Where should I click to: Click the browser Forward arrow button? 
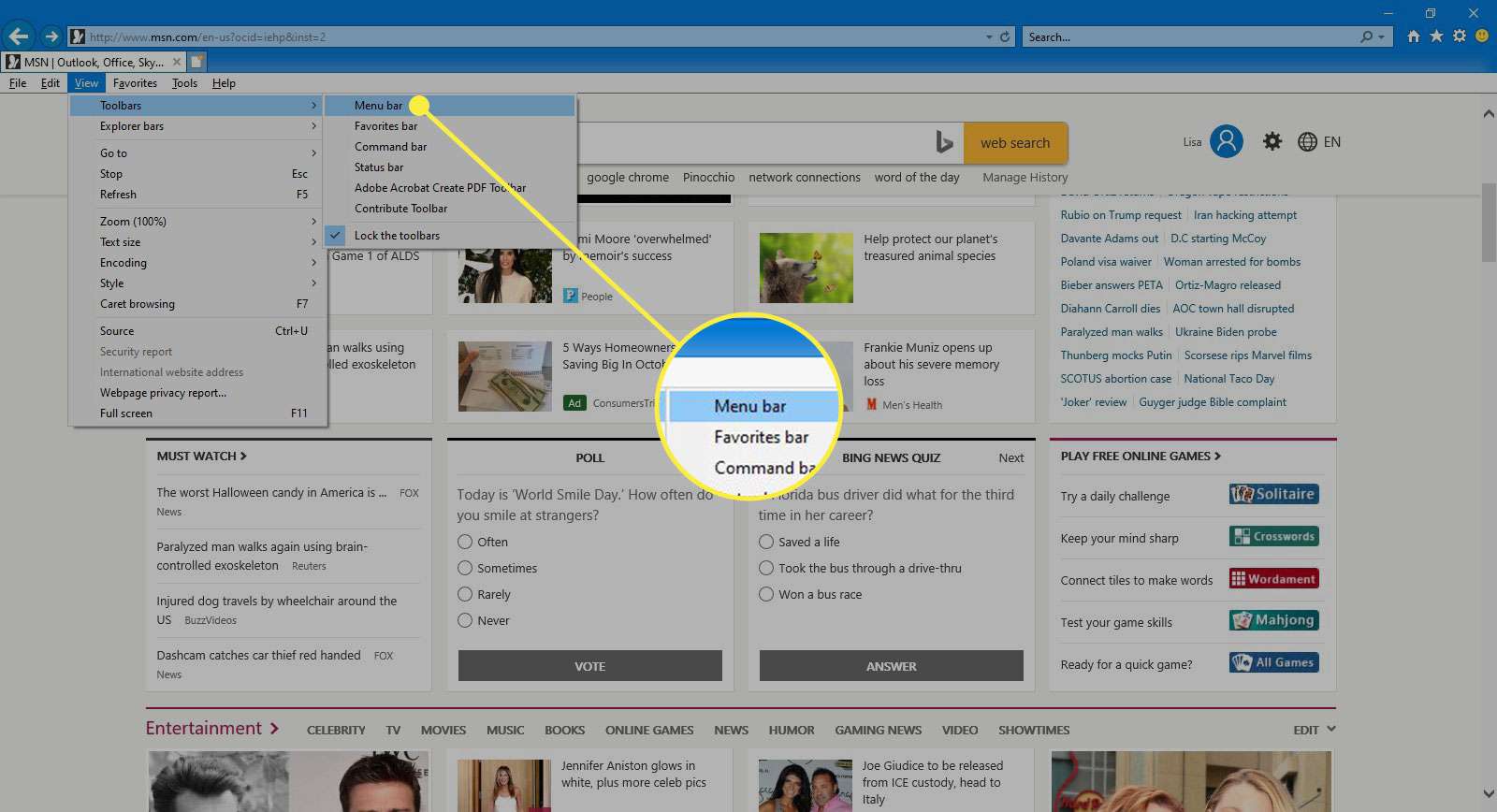click(x=51, y=36)
